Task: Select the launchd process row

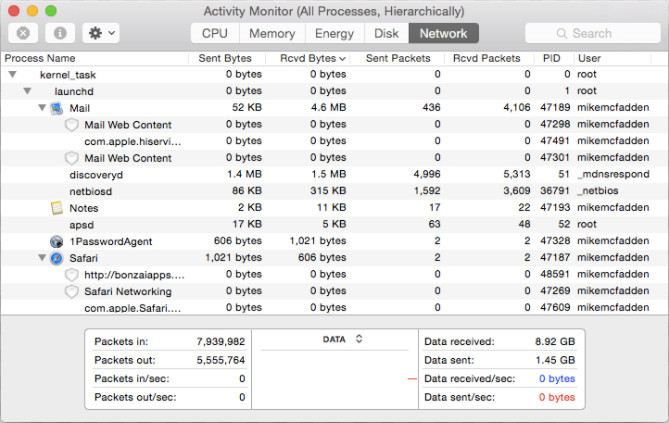Action: [x=334, y=91]
